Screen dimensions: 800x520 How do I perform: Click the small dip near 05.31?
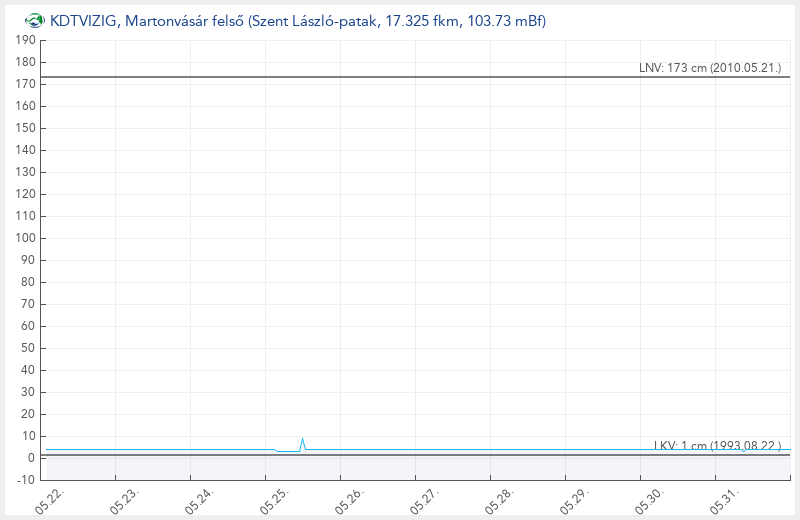pos(743,451)
